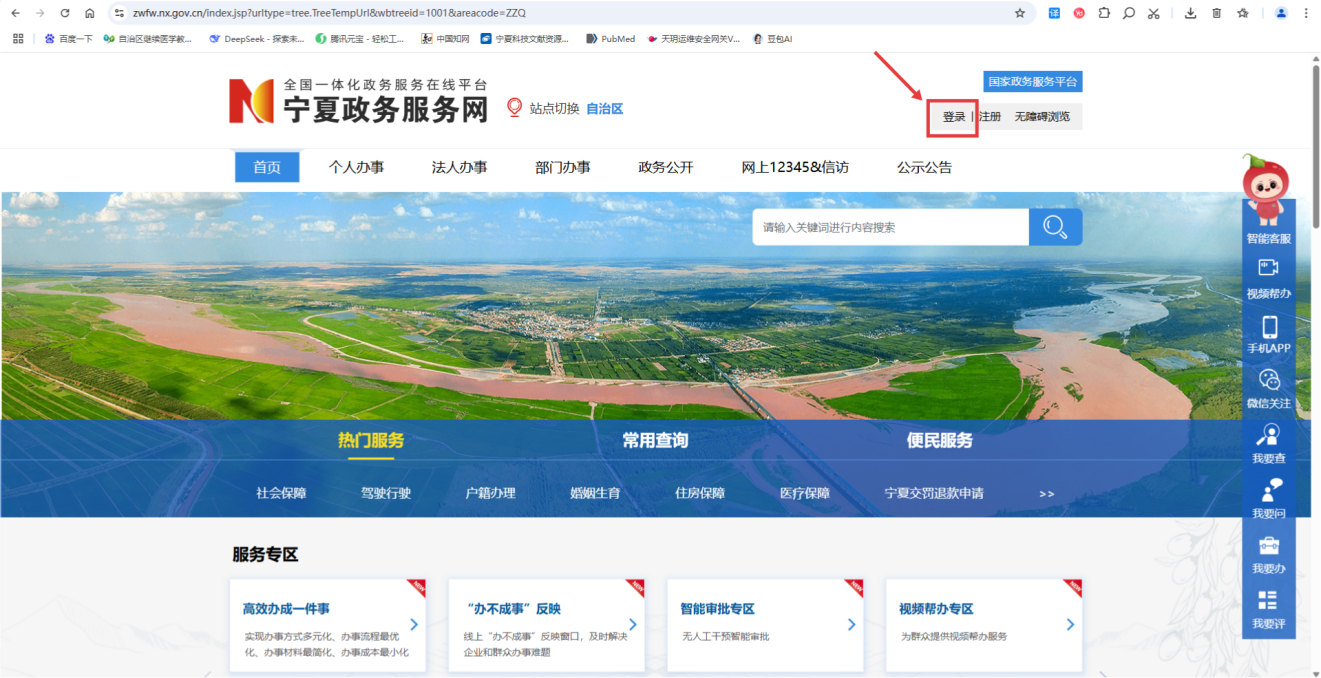Click 我要评 rating icon
This screenshot has width=1321, height=678.
click(1268, 601)
